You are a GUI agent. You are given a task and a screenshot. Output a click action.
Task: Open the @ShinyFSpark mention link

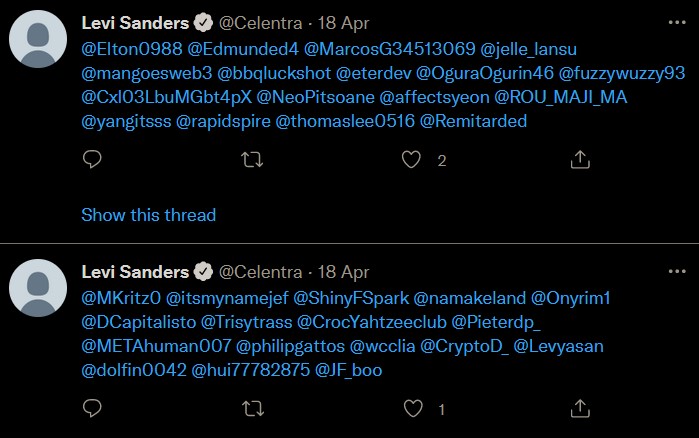[x=351, y=298]
